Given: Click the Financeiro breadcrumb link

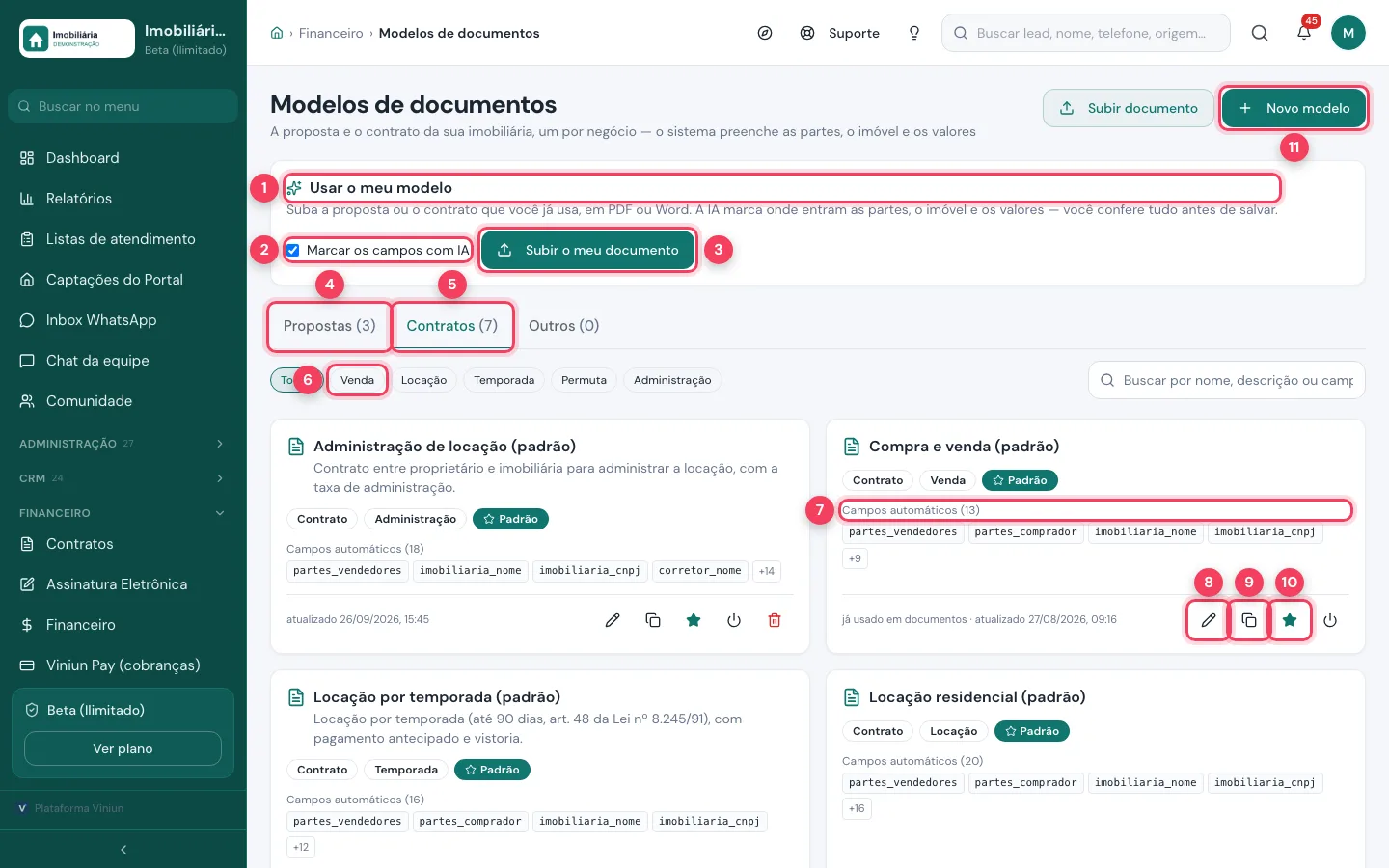Looking at the screenshot, I should click(331, 33).
